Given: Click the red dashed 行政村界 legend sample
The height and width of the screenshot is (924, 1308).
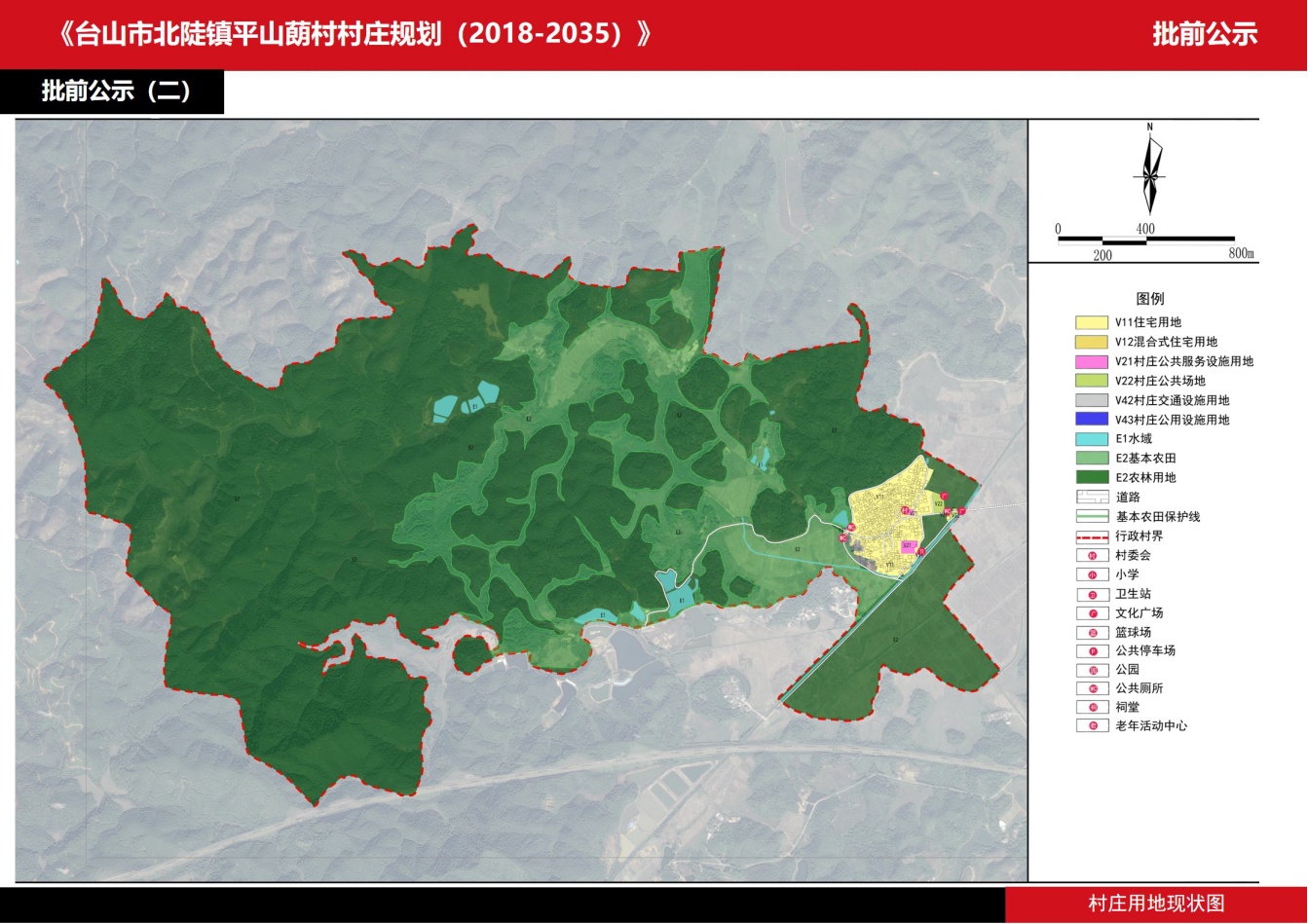Looking at the screenshot, I should pyautogui.click(x=1093, y=536).
